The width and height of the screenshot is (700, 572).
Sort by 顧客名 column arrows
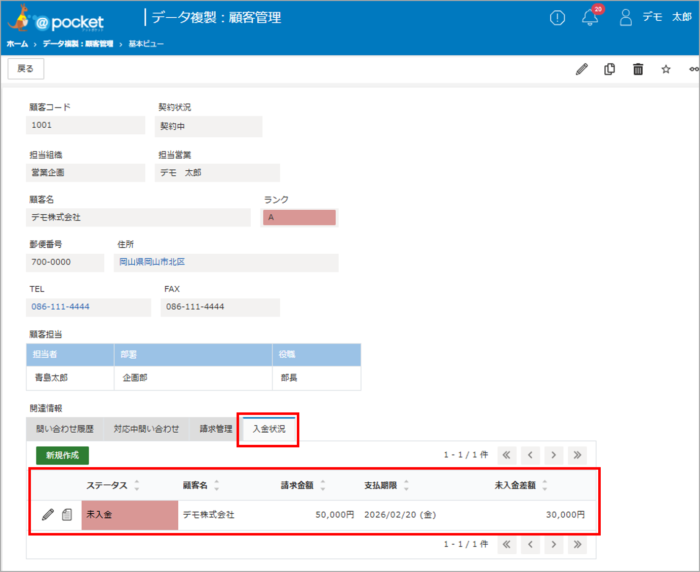click(217, 485)
